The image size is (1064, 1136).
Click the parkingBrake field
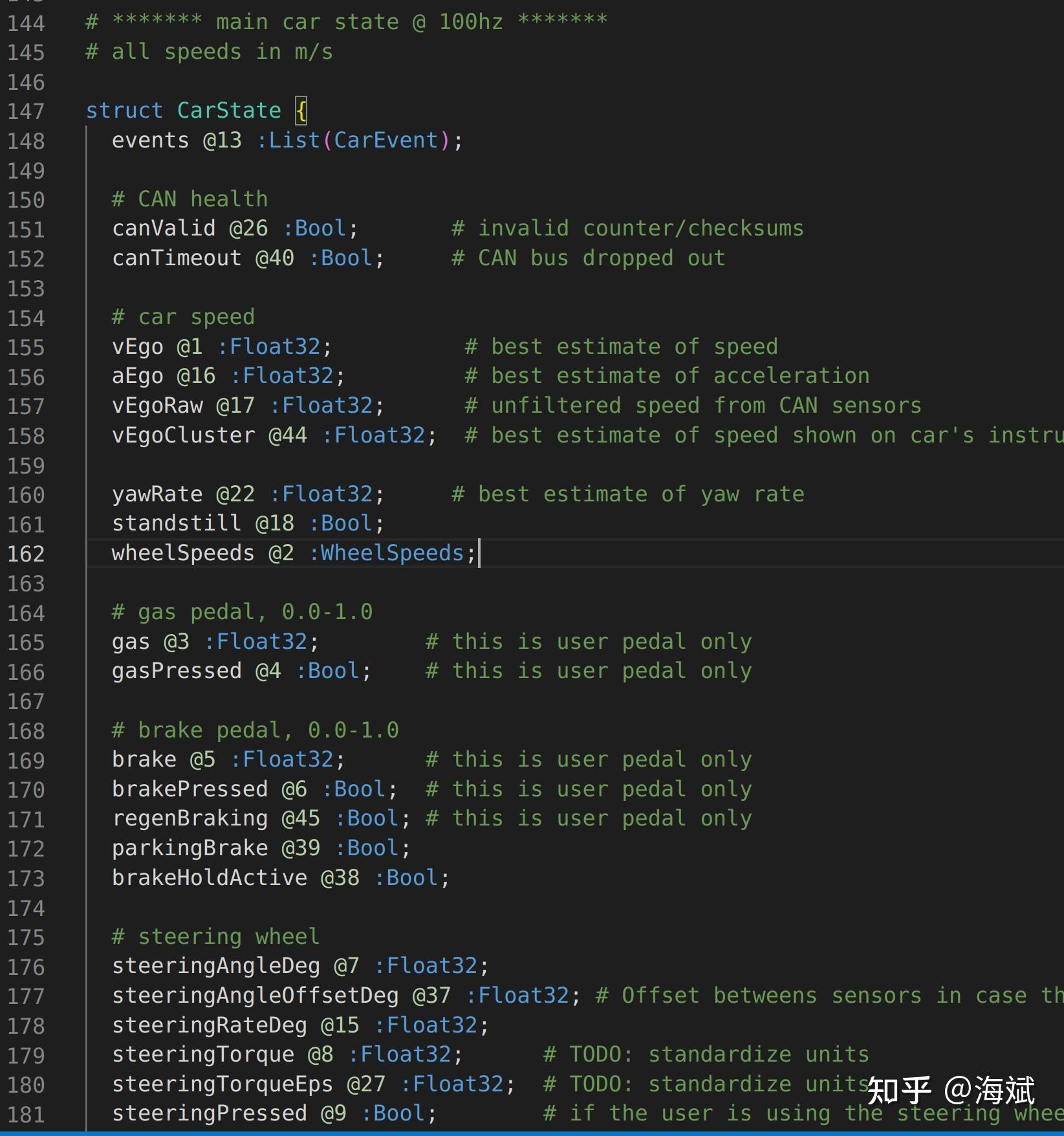click(x=190, y=848)
